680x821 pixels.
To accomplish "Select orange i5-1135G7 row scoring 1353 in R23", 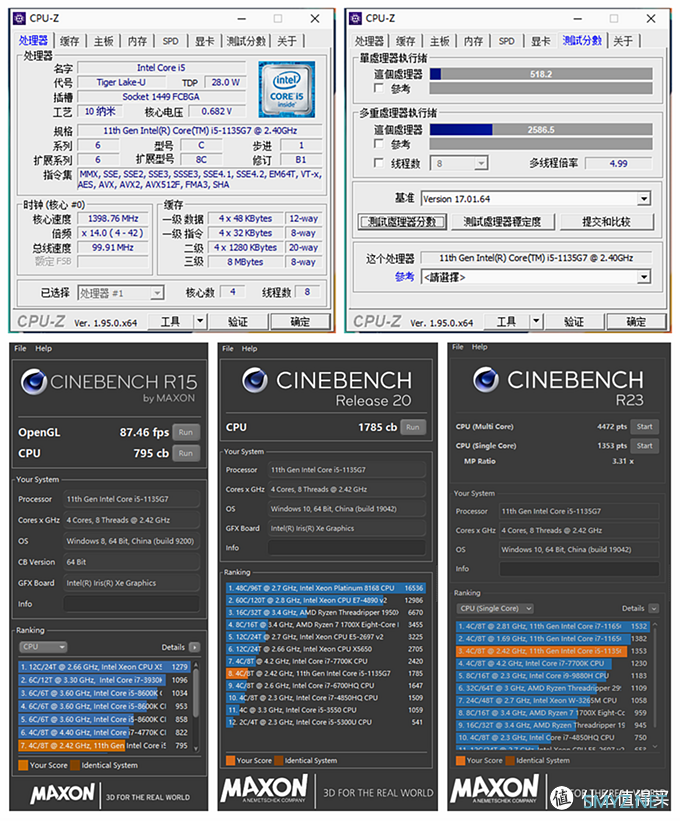I will pyautogui.click(x=553, y=651).
